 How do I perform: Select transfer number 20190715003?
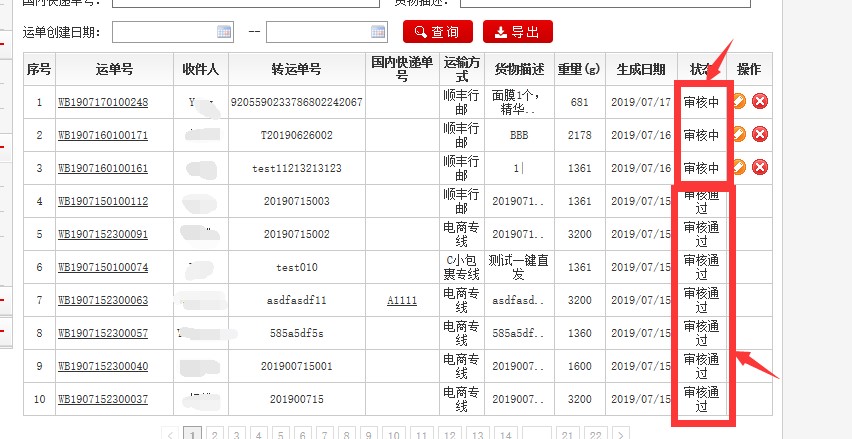tap(297, 202)
